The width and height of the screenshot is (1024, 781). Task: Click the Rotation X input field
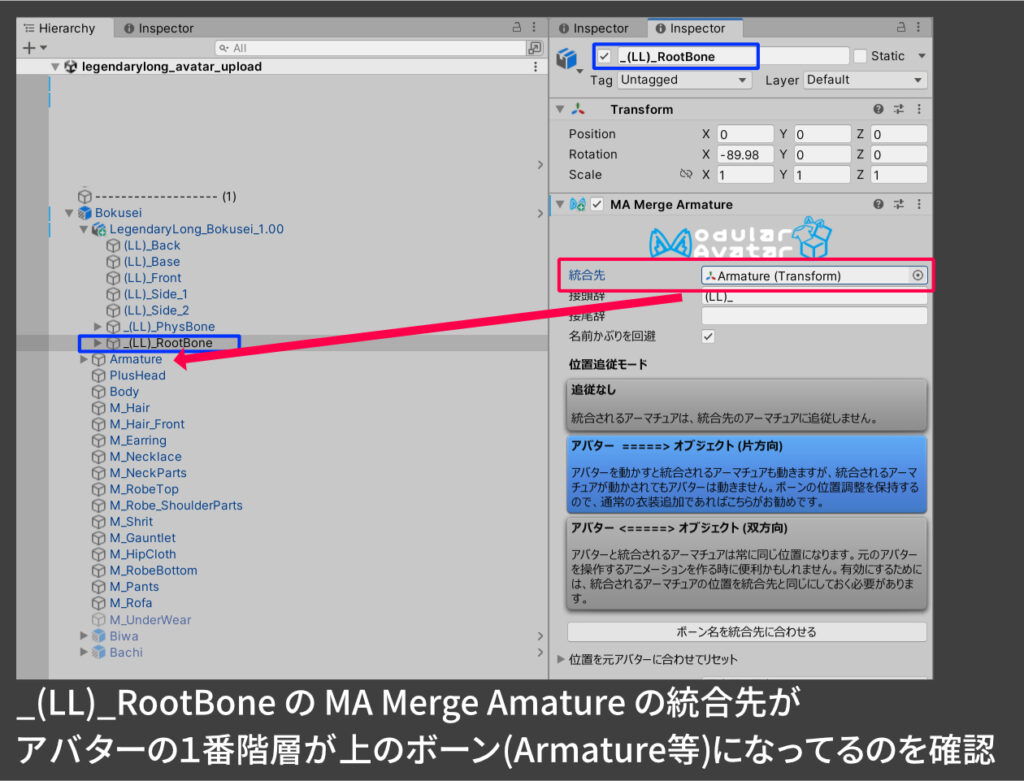tap(744, 155)
